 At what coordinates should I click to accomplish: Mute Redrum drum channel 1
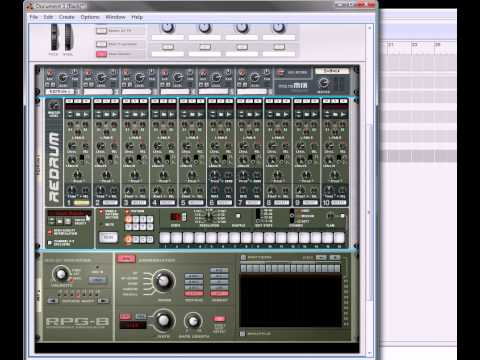tap(70, 101)
